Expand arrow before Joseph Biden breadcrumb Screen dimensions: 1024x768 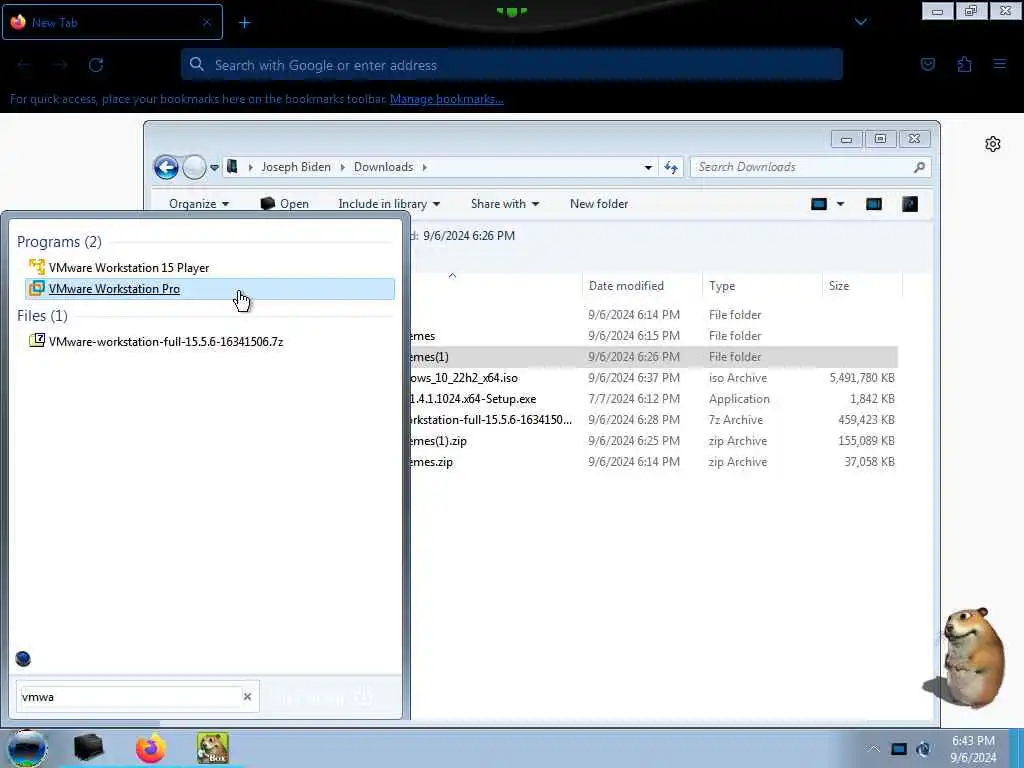(x=250, y=167)
